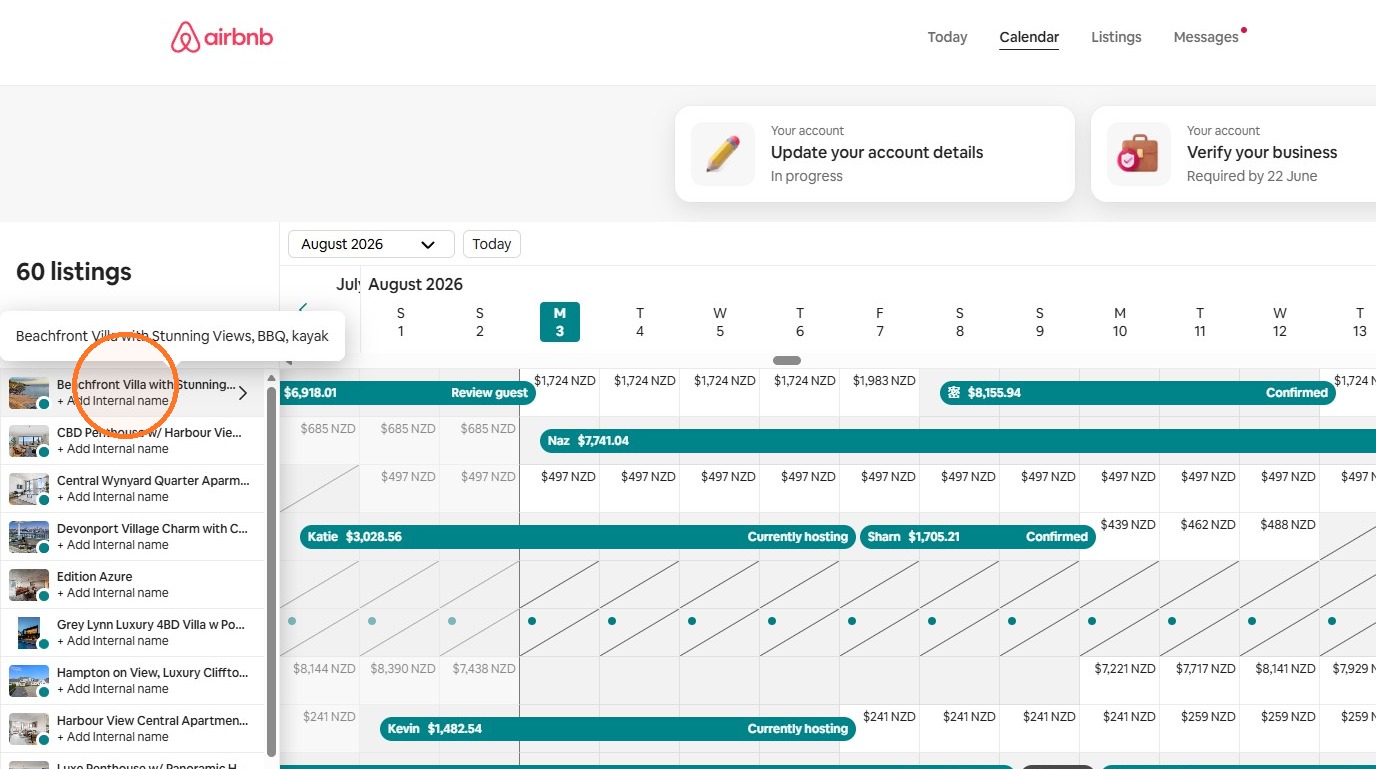Open the Today tab

(x=947, y=37)
